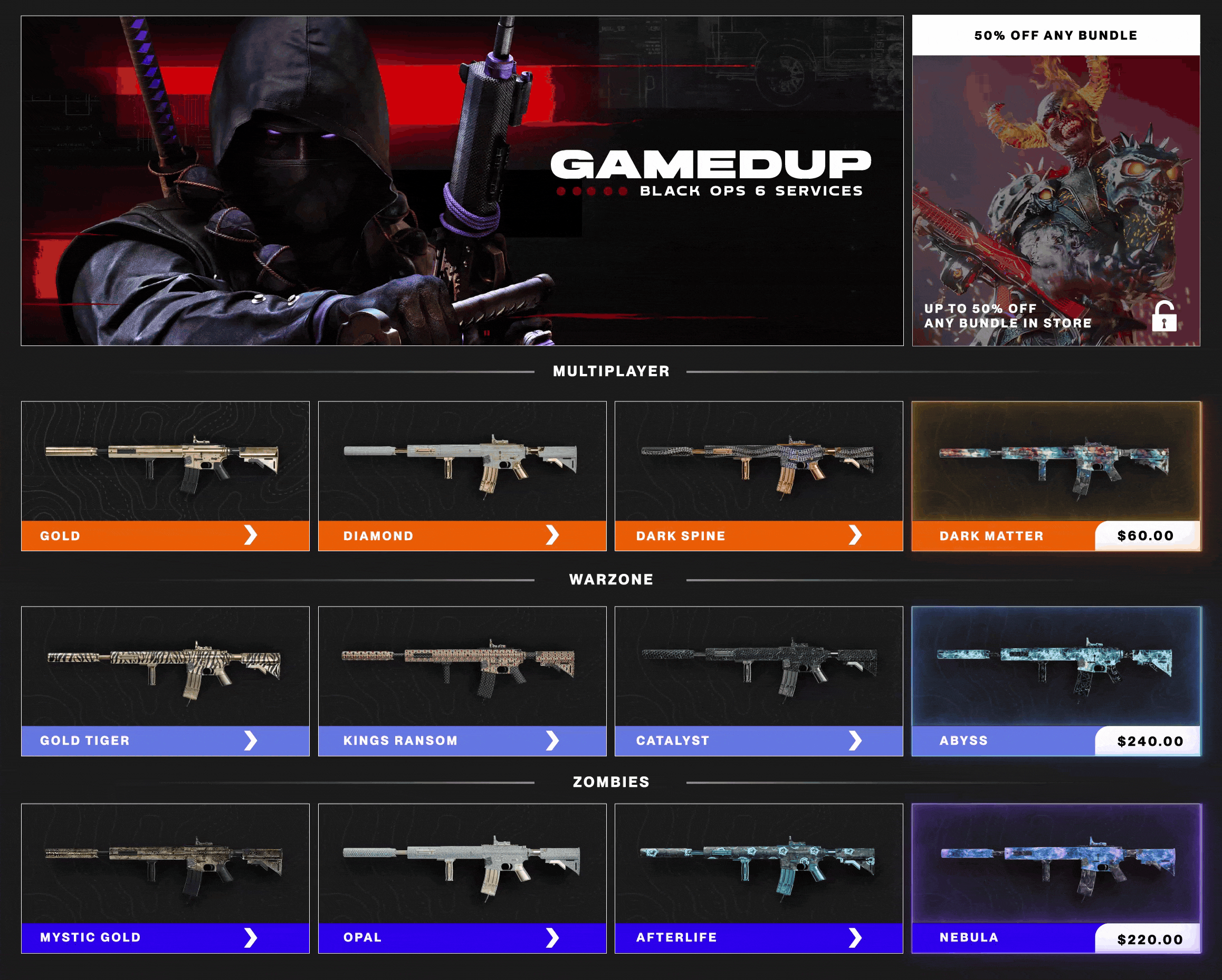Click the WARZONE section heading
This screenshot has height=980, width=1222.
pos(611,580)
